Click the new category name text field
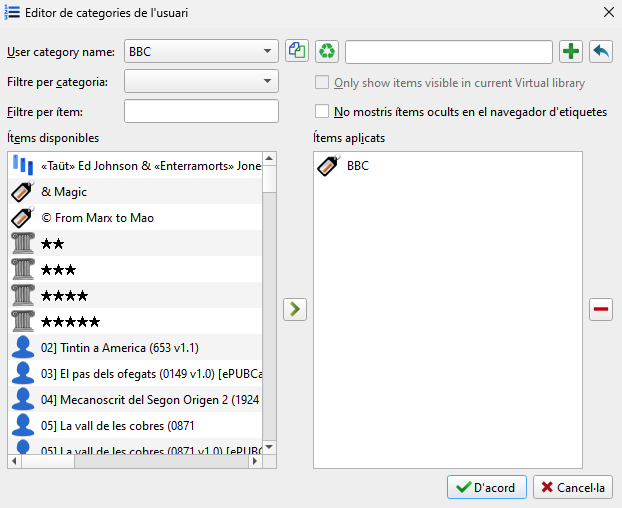This screenshot has height=508, width=622. point(448,51)
